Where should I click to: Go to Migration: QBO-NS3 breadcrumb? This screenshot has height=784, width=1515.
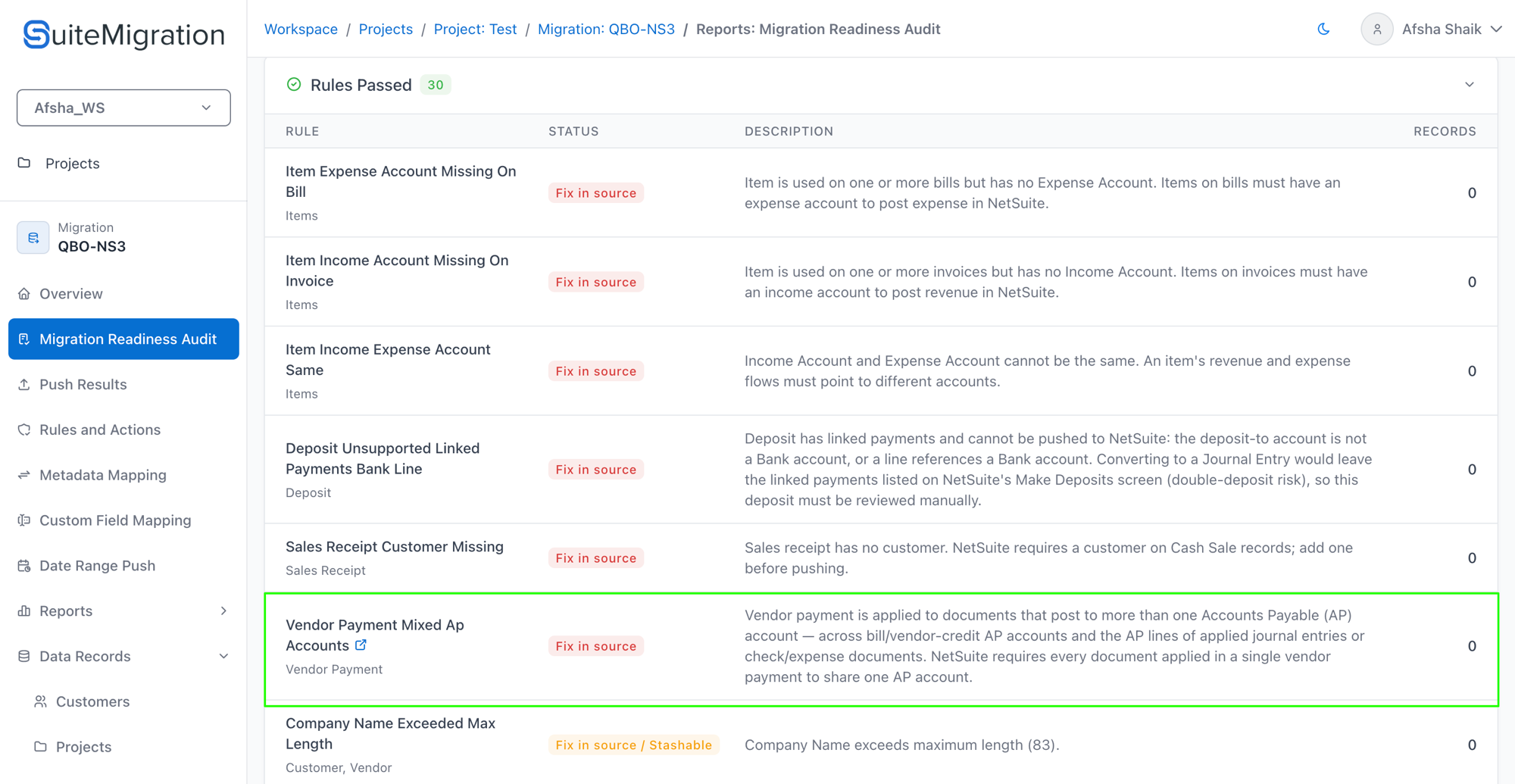[606, 29]
